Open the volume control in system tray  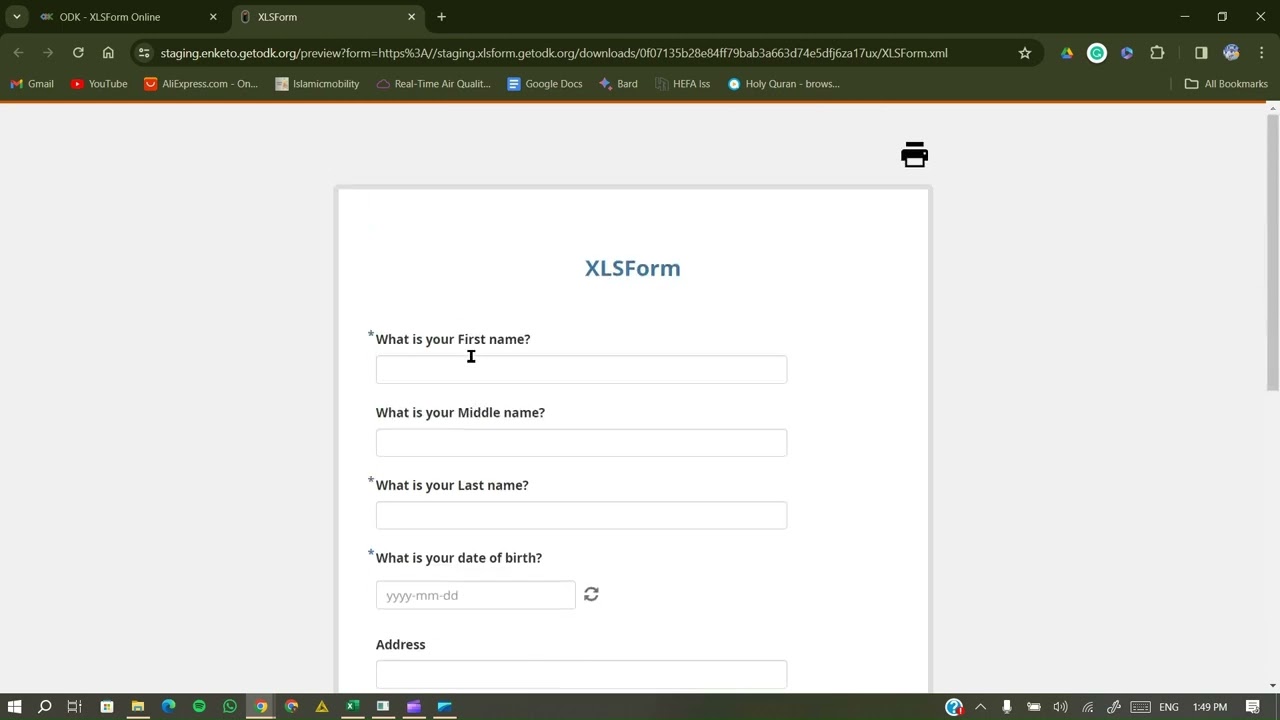[x=1060, y=707]
